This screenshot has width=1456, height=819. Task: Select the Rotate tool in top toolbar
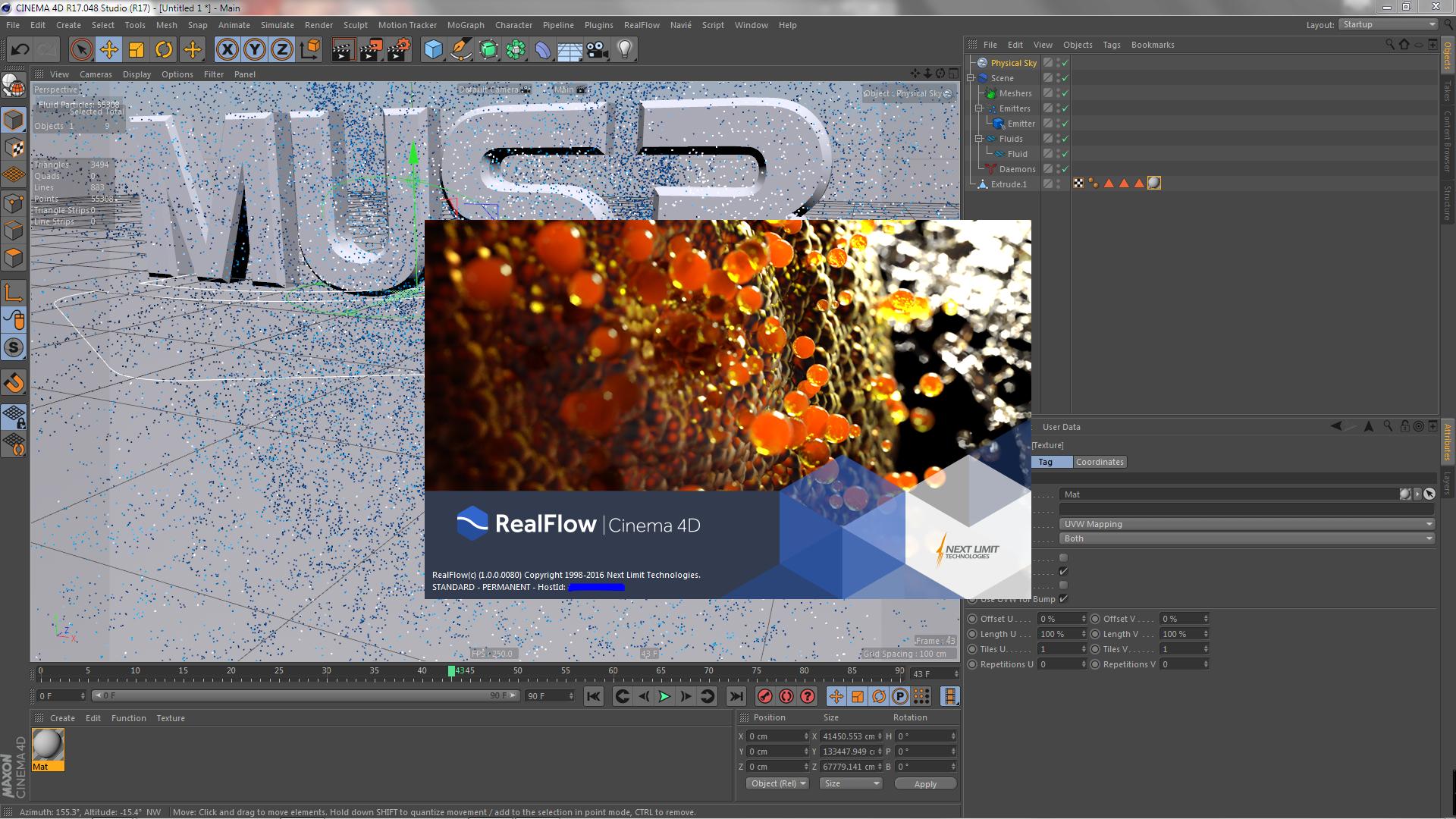[164, 50]
